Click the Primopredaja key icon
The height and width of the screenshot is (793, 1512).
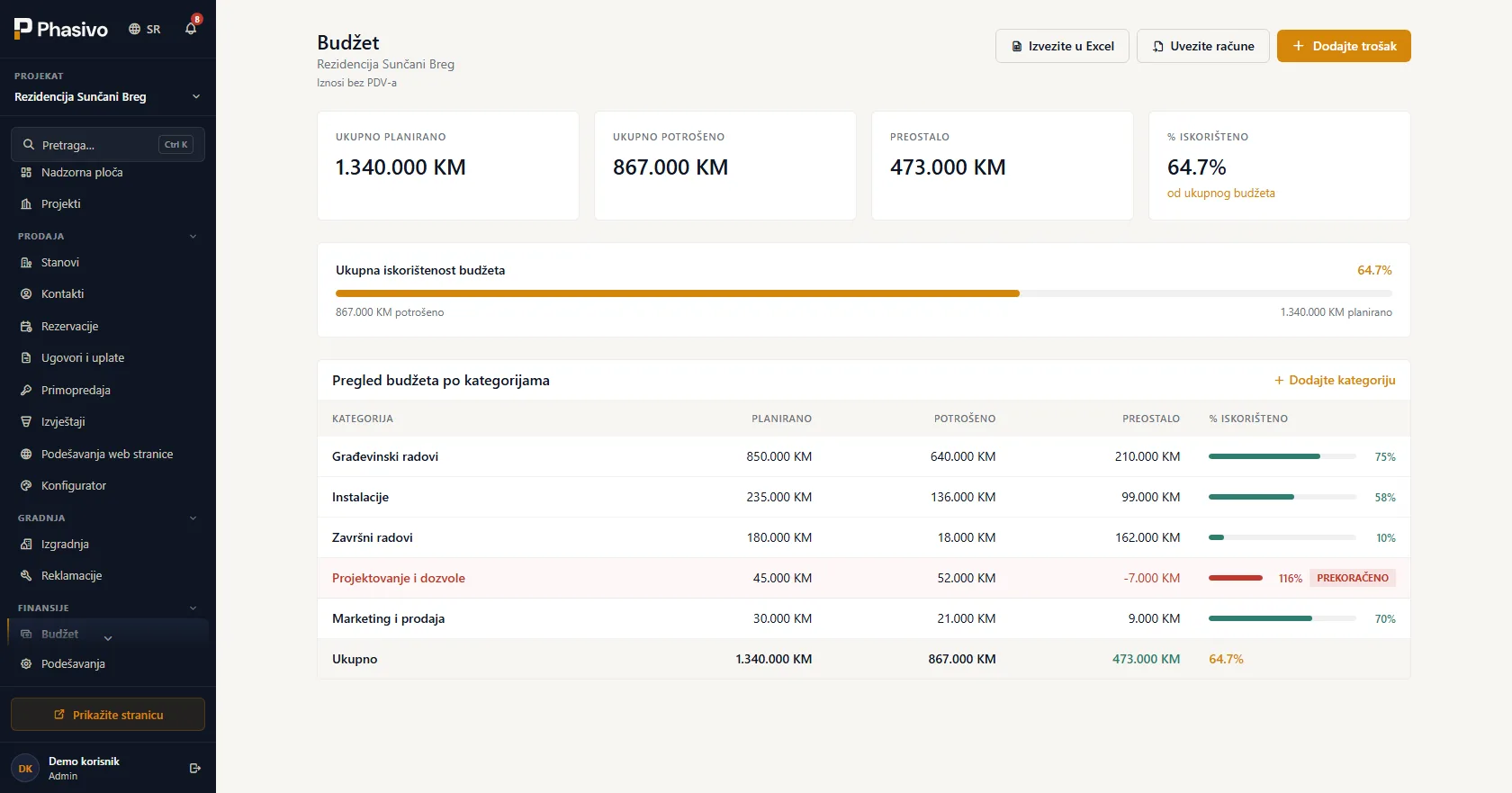click(x=26, y=390)
